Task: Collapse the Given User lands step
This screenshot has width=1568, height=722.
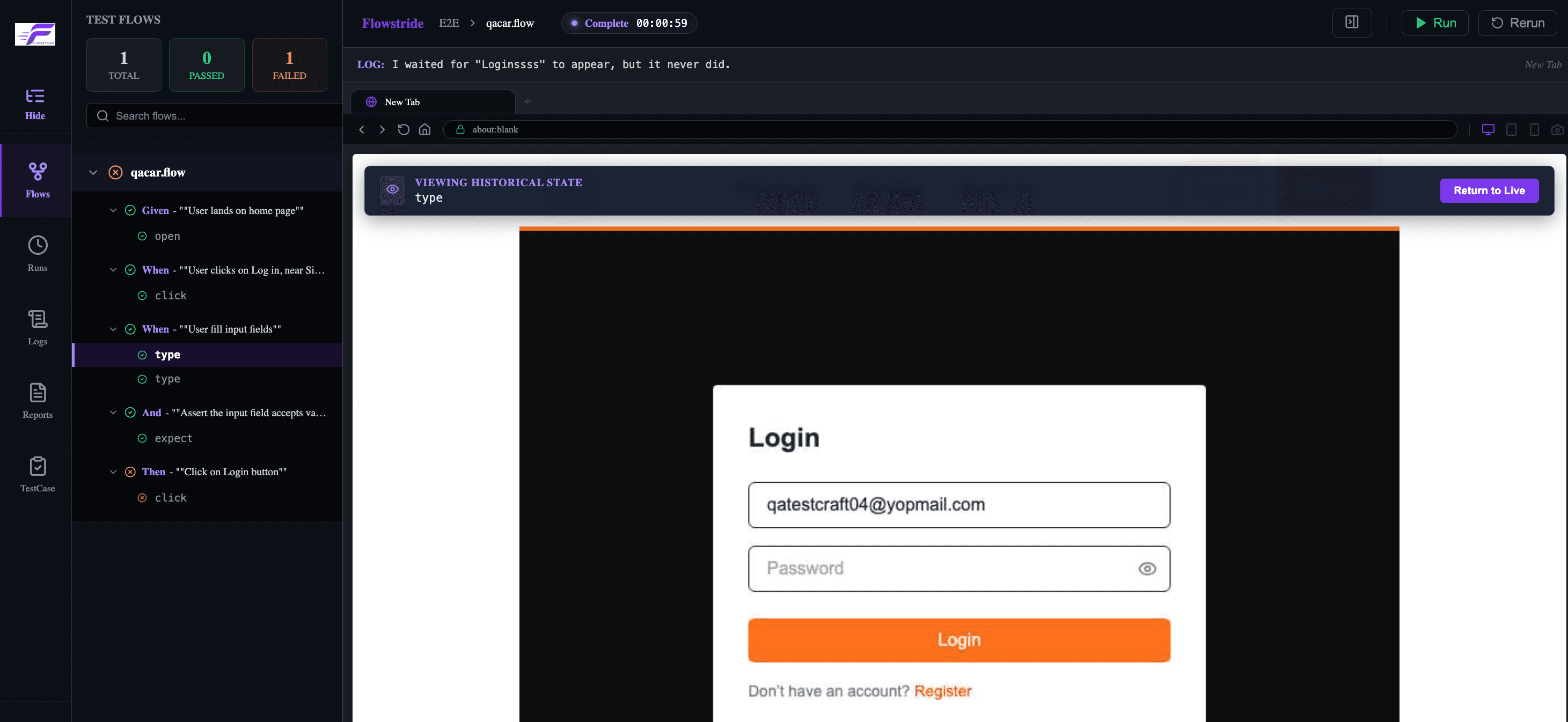Action: (x=113, y=210)
